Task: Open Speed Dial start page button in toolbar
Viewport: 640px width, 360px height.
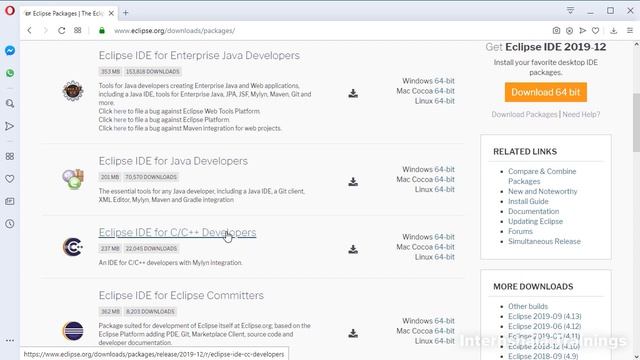Action: [78, 31]
